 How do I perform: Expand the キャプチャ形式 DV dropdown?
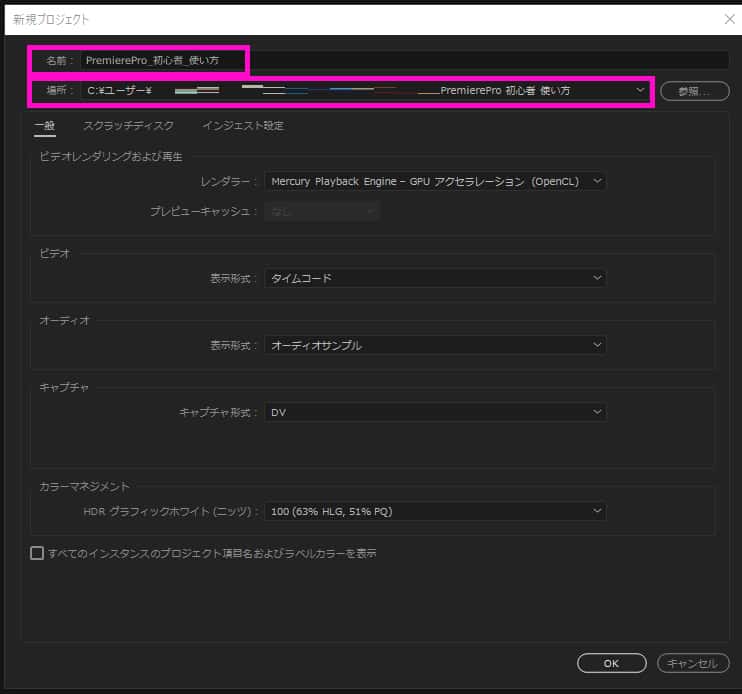[x=435, y=413]
